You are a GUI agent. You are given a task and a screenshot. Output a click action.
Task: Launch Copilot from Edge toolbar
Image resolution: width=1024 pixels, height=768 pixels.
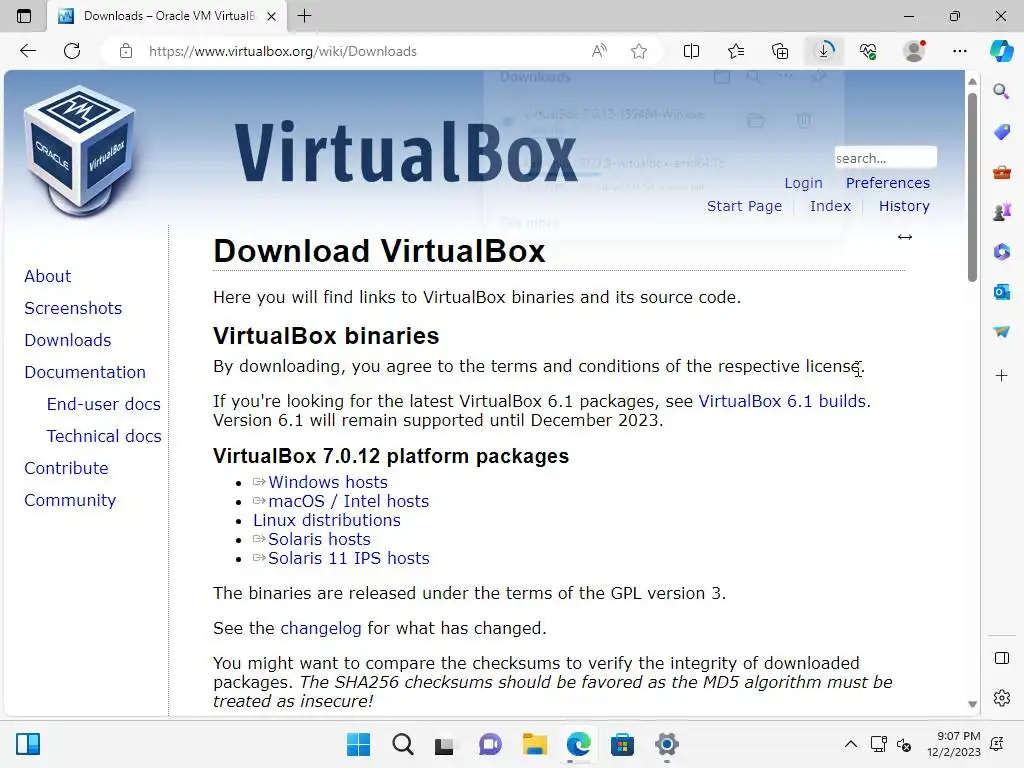1001,51
